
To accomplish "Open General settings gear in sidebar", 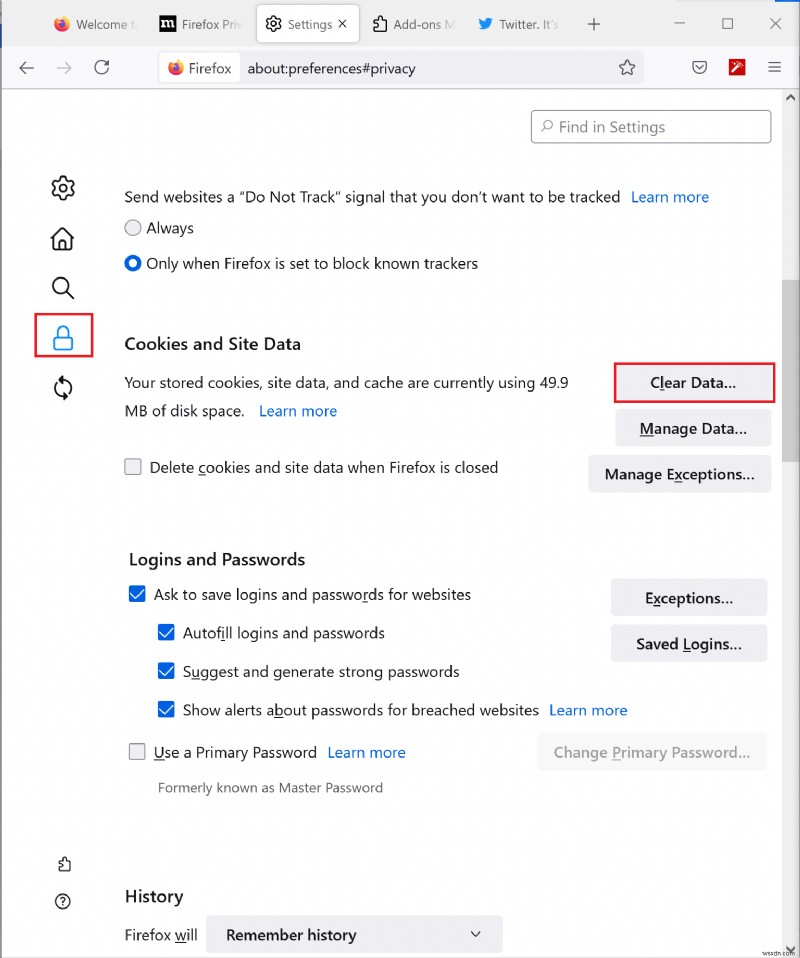I will click(x=63, y=188).
